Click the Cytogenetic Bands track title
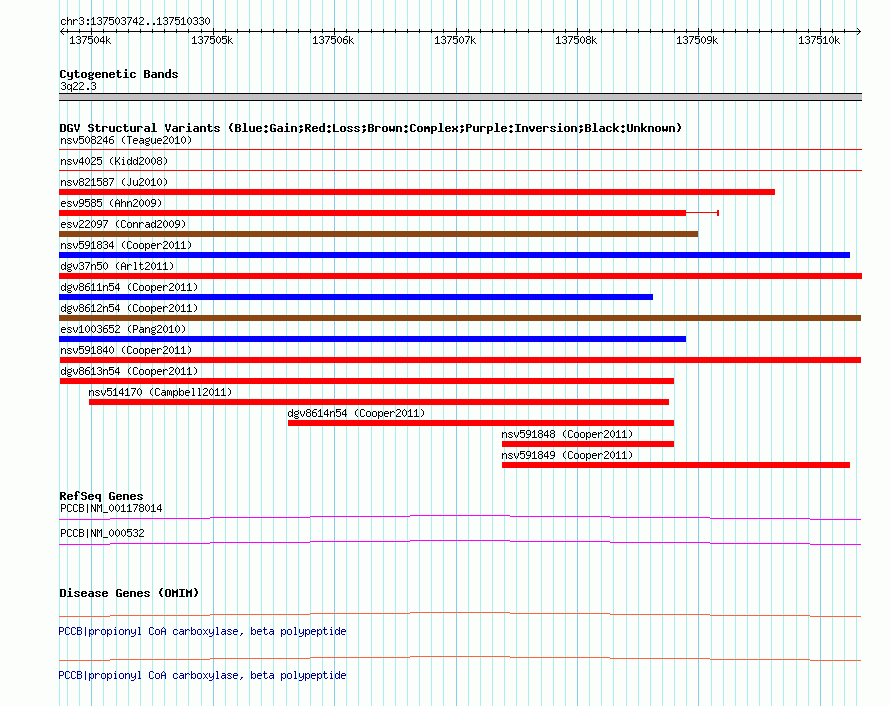The width and height of the screenshot is (890, 706). click(119, 74)
